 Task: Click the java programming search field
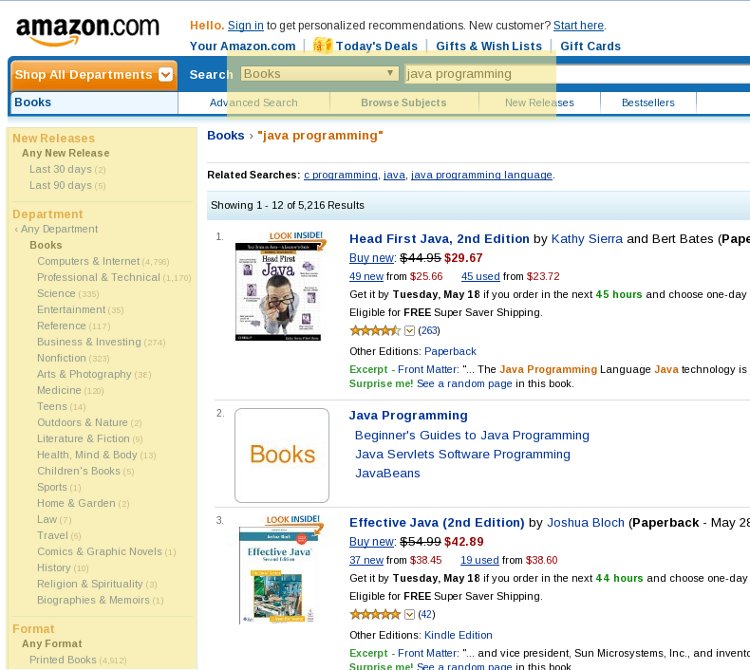tap(577, 74)
